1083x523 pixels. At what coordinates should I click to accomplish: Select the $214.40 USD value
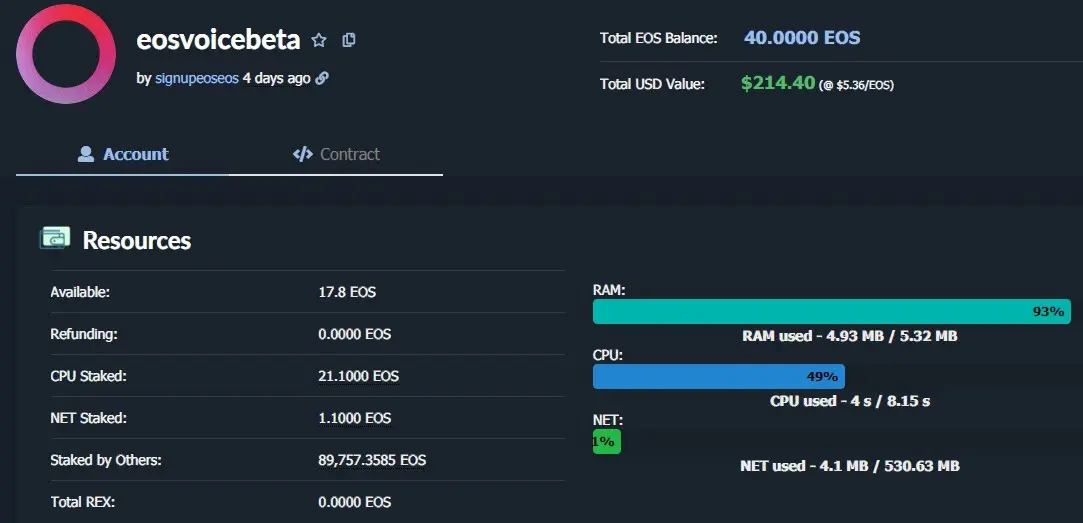[x=778, y=83]
